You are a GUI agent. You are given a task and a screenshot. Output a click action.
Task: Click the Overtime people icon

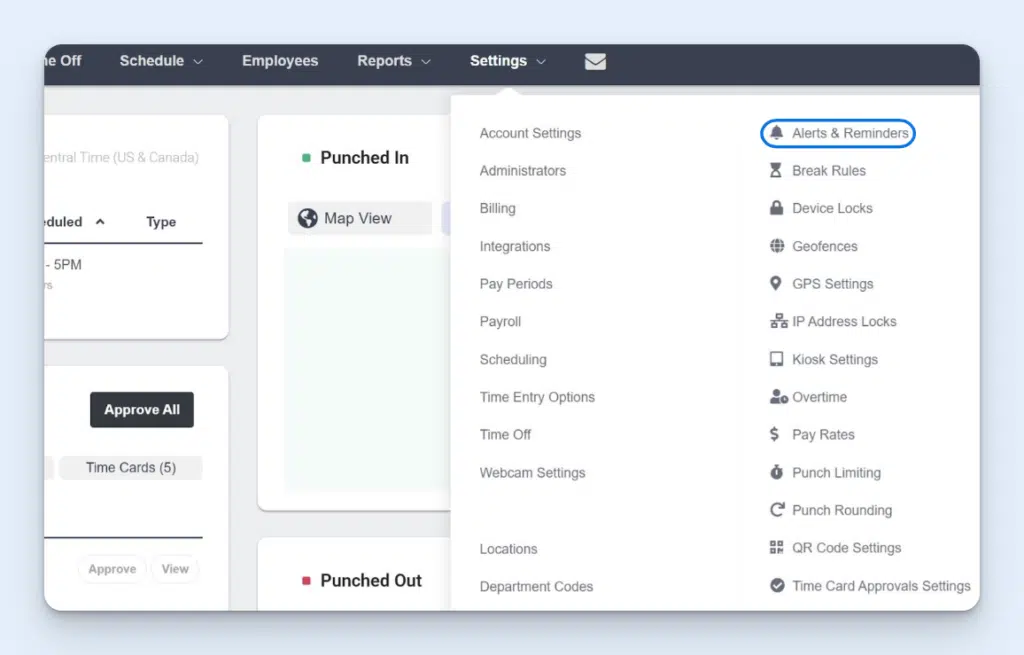click(x=776, y=397)
